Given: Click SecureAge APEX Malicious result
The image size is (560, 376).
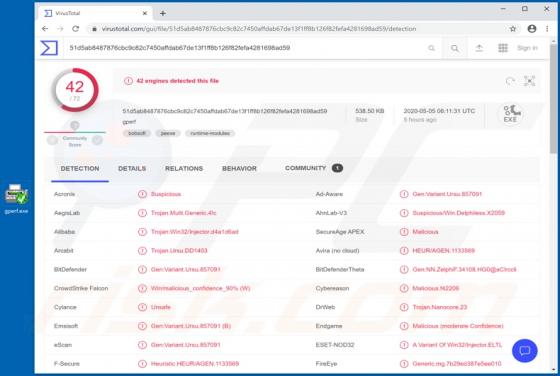Looking at the screenshot, I should [x=425, y=232].
